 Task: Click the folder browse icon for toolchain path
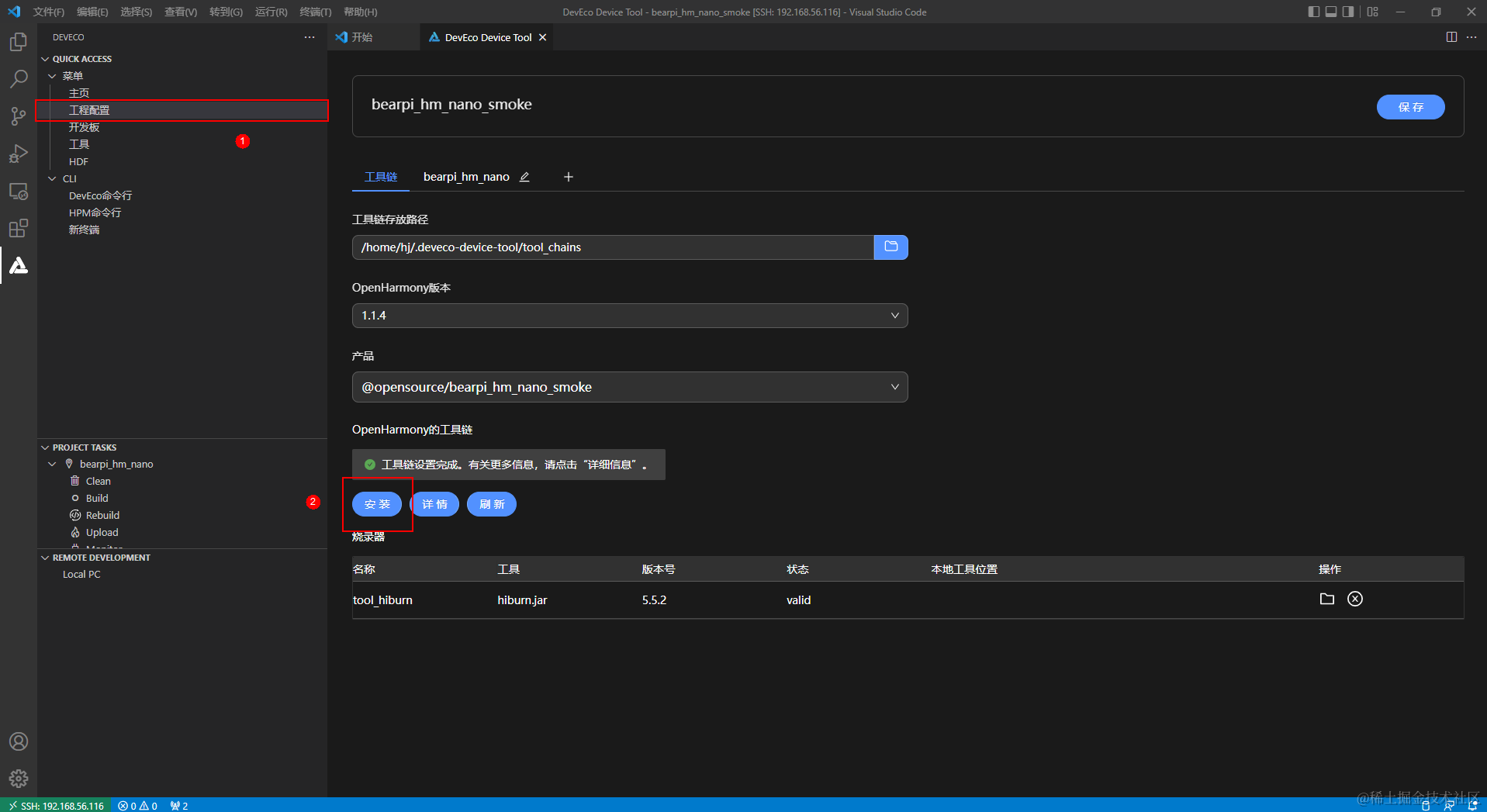(x=891, y=247)
